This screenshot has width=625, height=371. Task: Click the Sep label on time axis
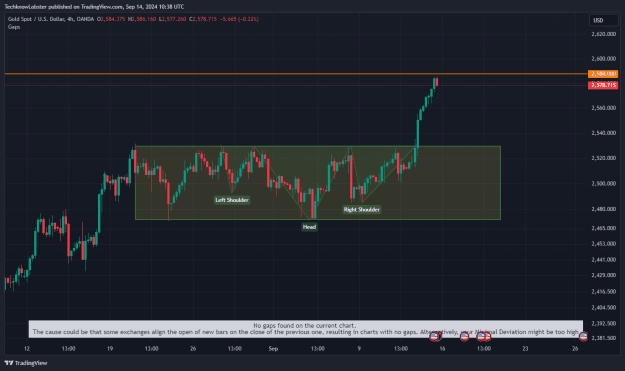[273, 349]
